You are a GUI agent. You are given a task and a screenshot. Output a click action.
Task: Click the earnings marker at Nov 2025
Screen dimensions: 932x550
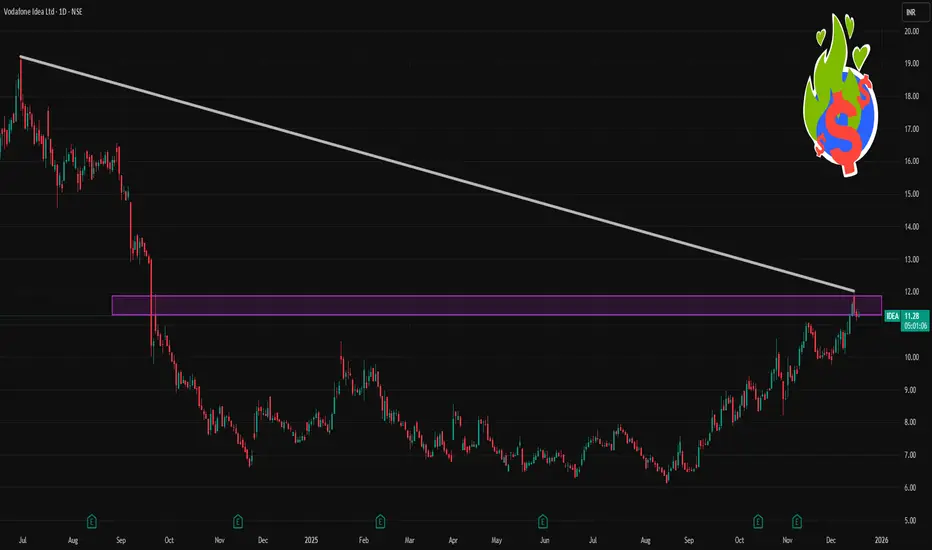coord(796,522)
